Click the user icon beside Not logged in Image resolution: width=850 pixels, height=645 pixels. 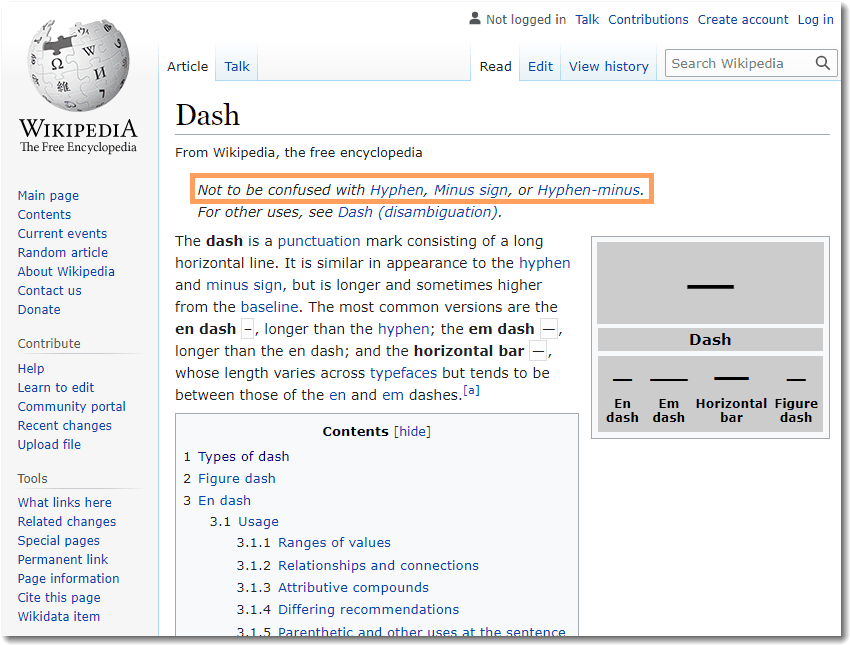pos(475,19)
